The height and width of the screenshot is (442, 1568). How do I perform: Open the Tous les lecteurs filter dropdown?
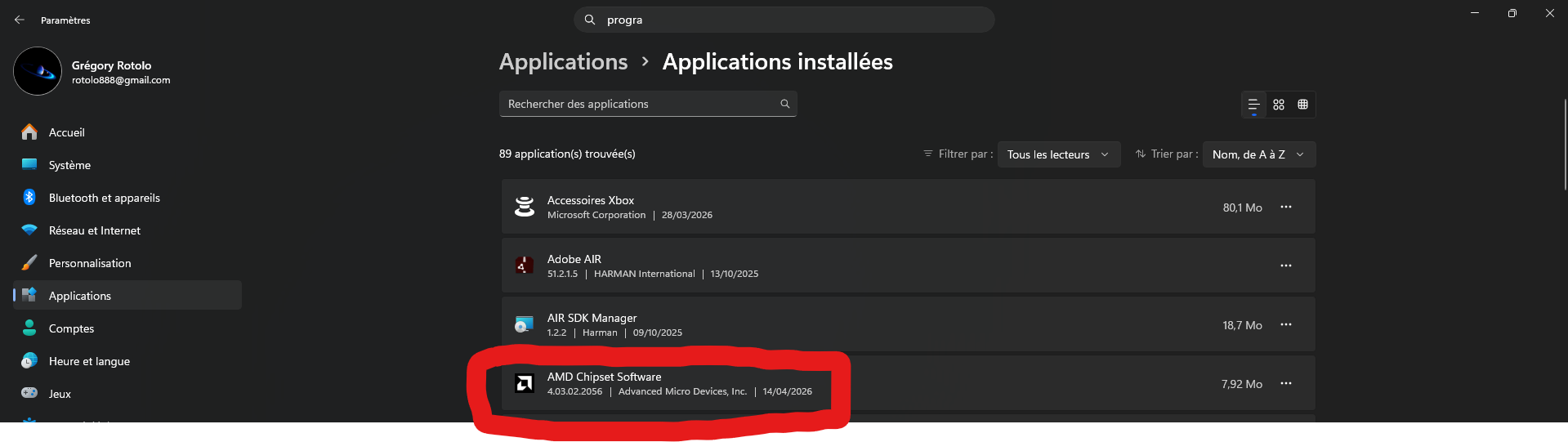pos(1057,154)
